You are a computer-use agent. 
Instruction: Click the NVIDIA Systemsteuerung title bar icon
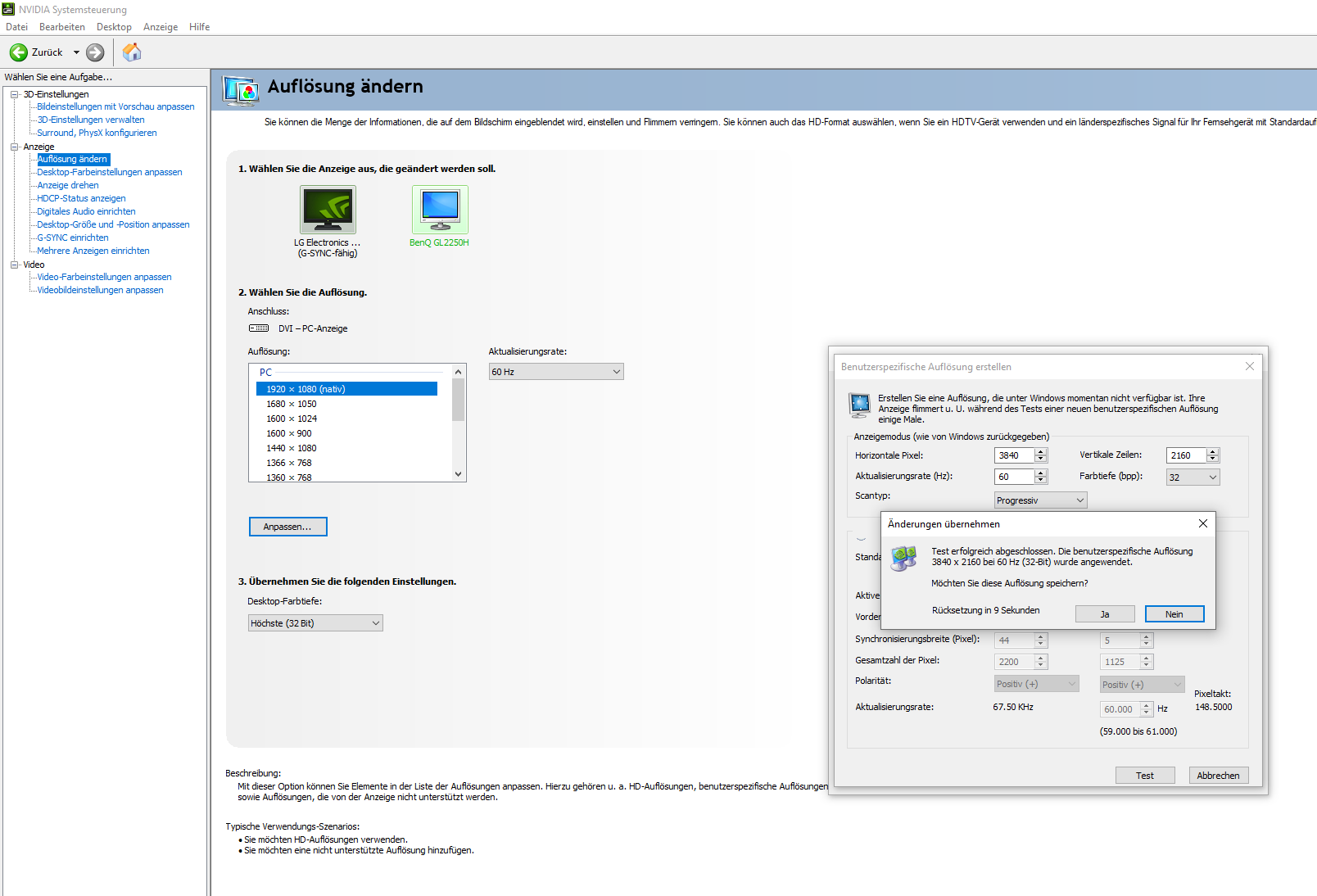tap(9, 9)
